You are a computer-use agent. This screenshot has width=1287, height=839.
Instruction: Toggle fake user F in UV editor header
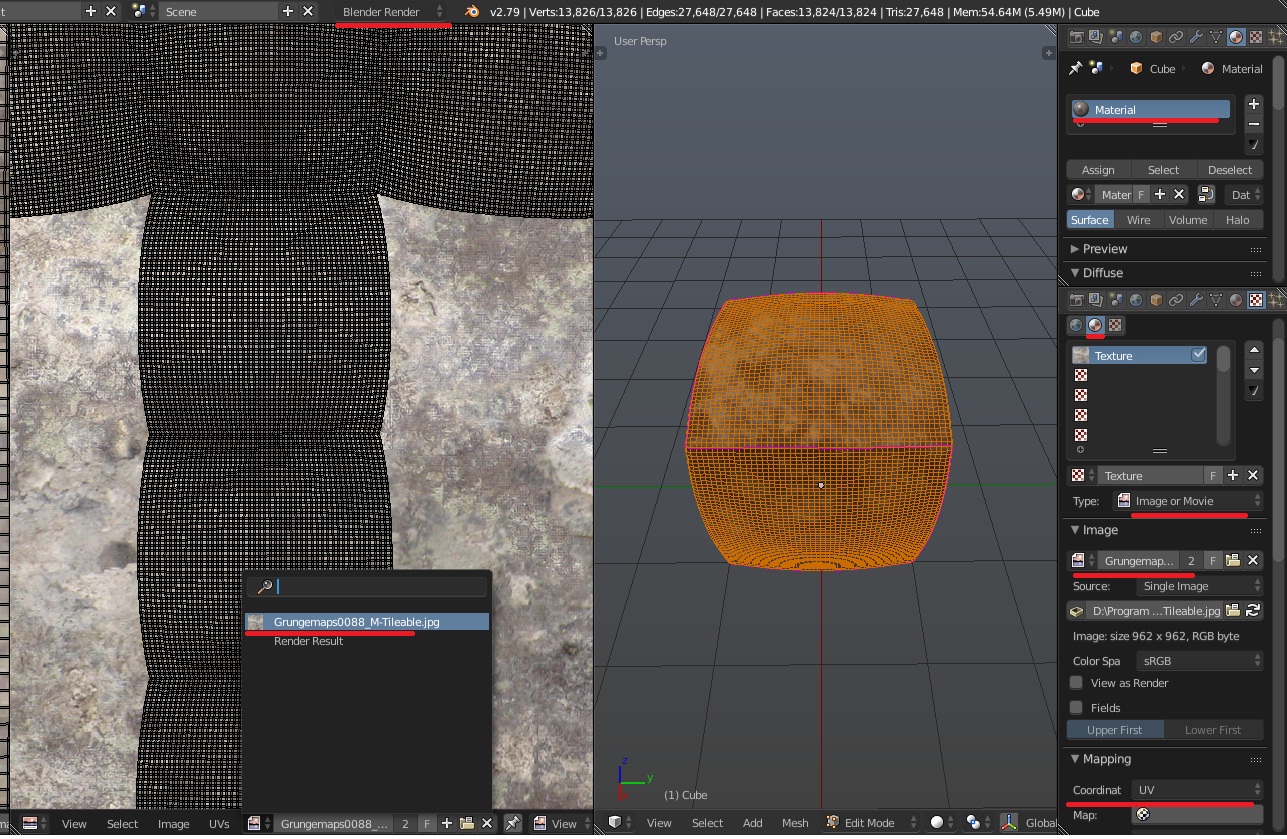tap(427, 823)
